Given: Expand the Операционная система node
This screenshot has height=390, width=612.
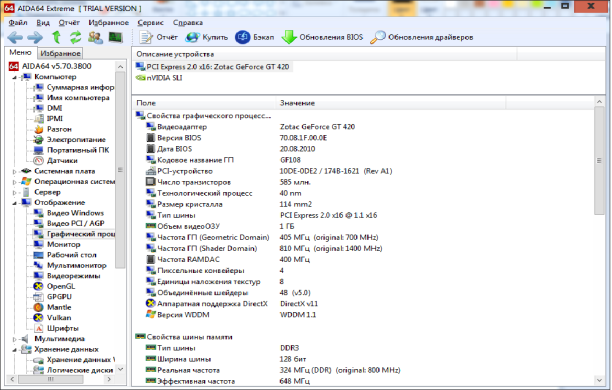Looking at the screenshot, I should tap(14, 182).
